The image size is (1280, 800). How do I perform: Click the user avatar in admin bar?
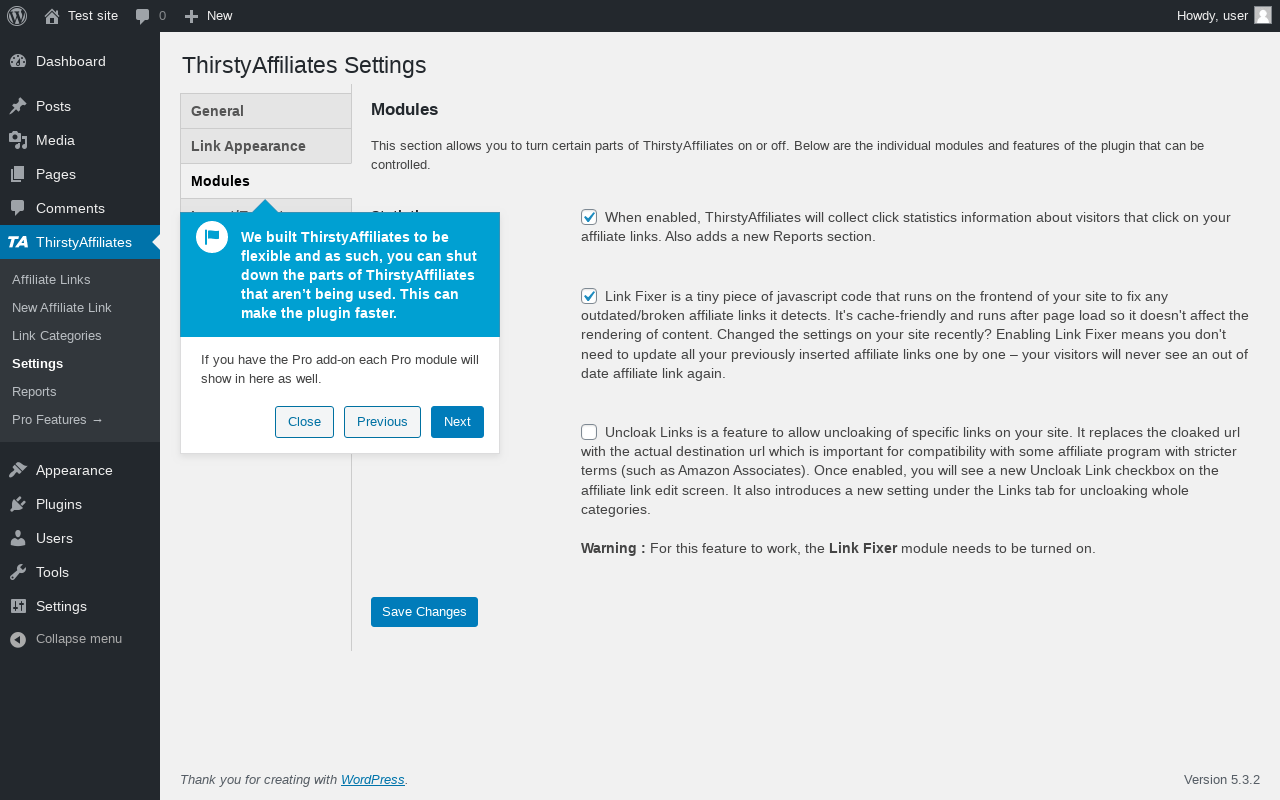pyautogui.click(x=1263, y=15)
